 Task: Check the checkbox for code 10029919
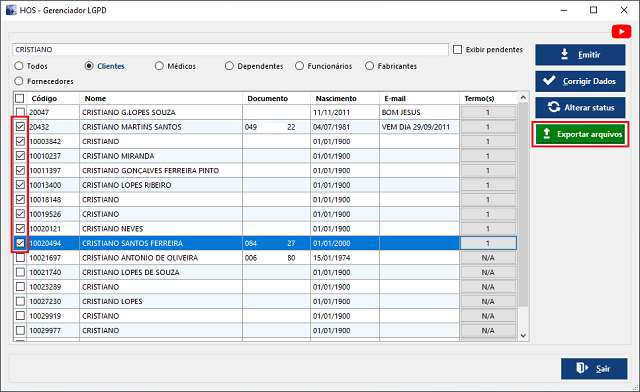tap(20, 316)
